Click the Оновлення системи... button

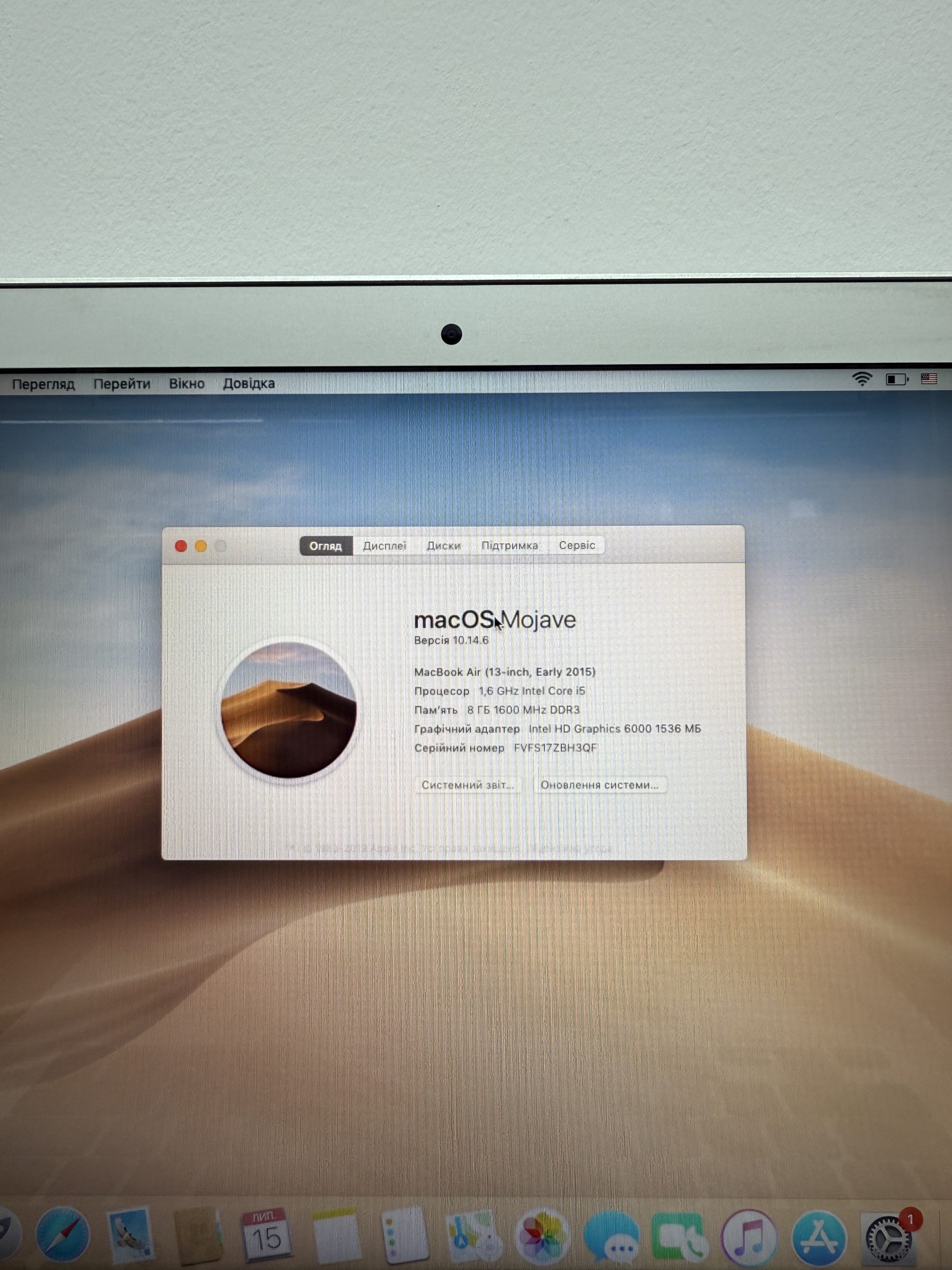click(599, 785)
